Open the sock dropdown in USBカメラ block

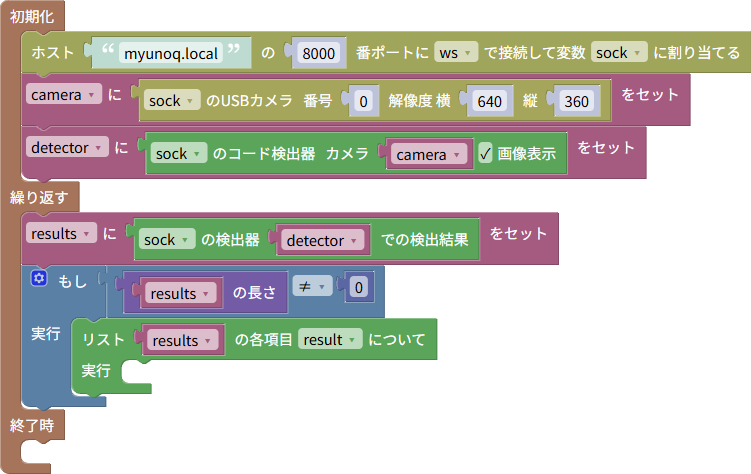pyautogui.click(x=171, y=101)
